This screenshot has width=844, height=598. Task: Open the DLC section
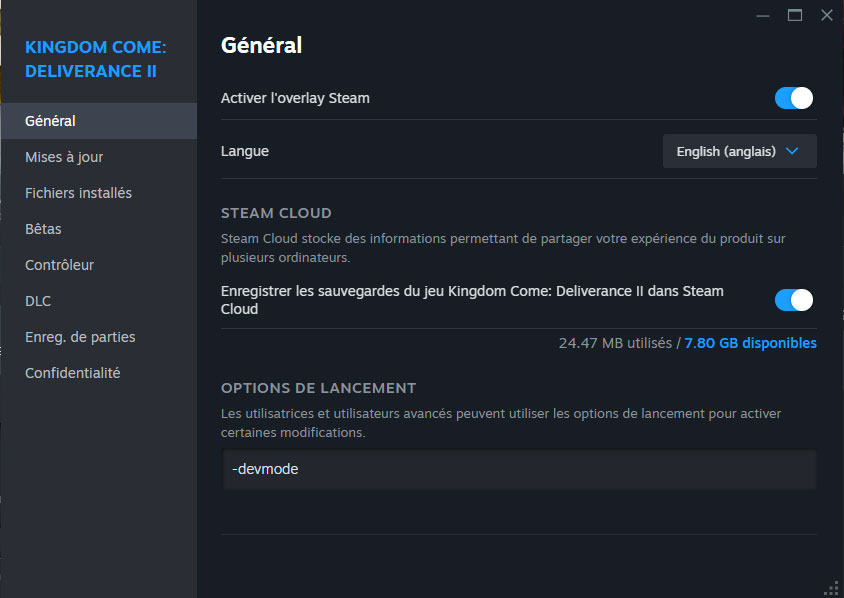click(99, 301)
